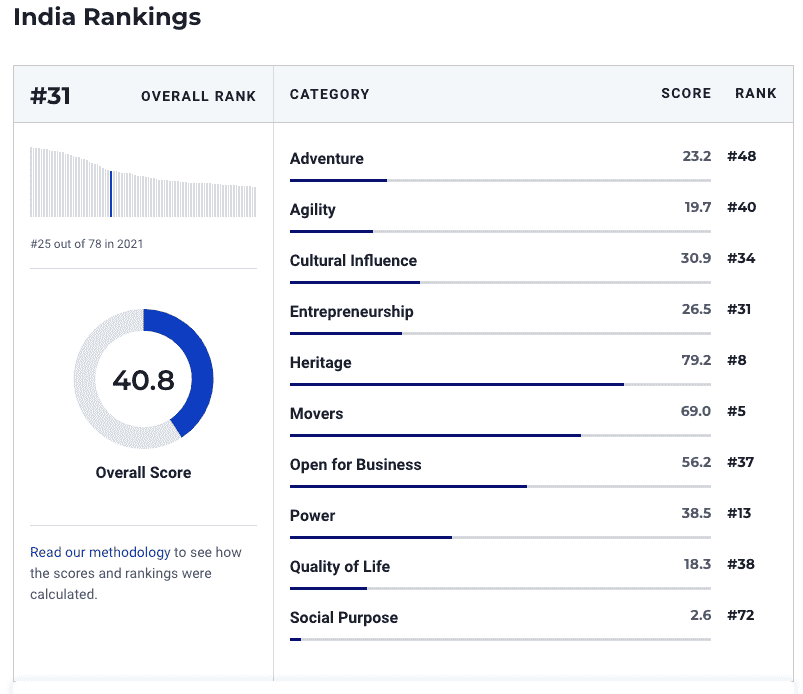The width and height of the screenshot is (803, 694).
Task: Select the Movers category label
Action: click(x=316, y=413)
